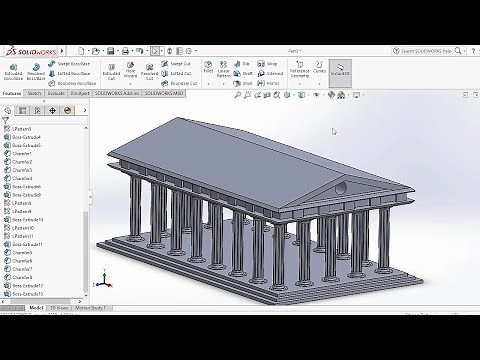Open the Linear Pattern dropdown arrow
The height and width of the screenshot is (360, 480).
coord(223,84)
